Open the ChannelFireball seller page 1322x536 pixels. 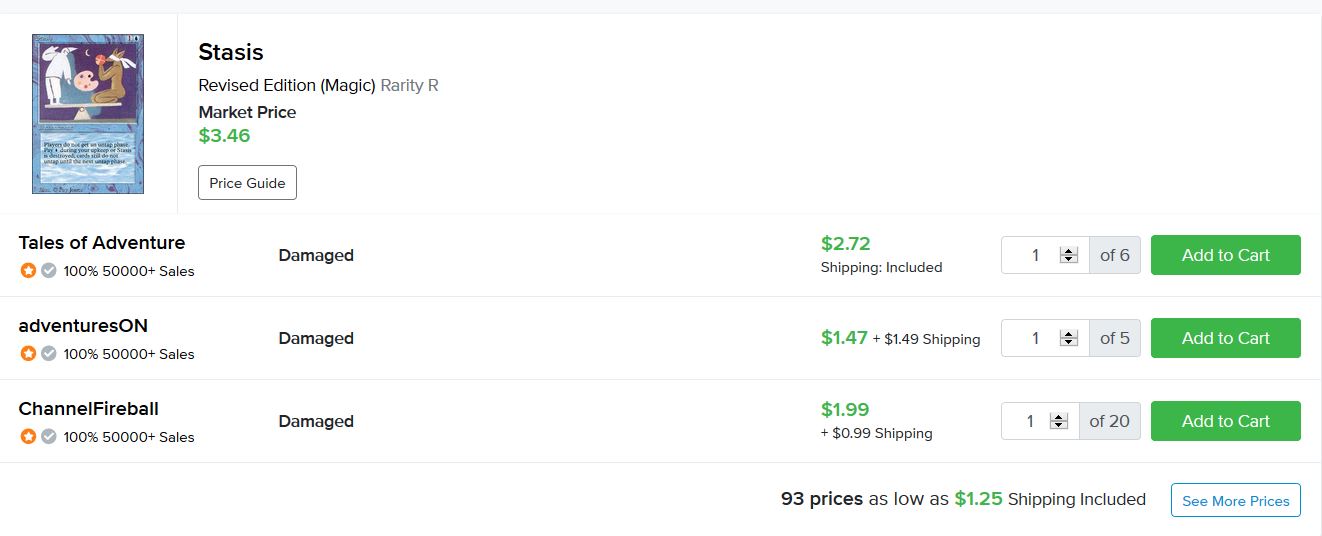click(89, 409)
